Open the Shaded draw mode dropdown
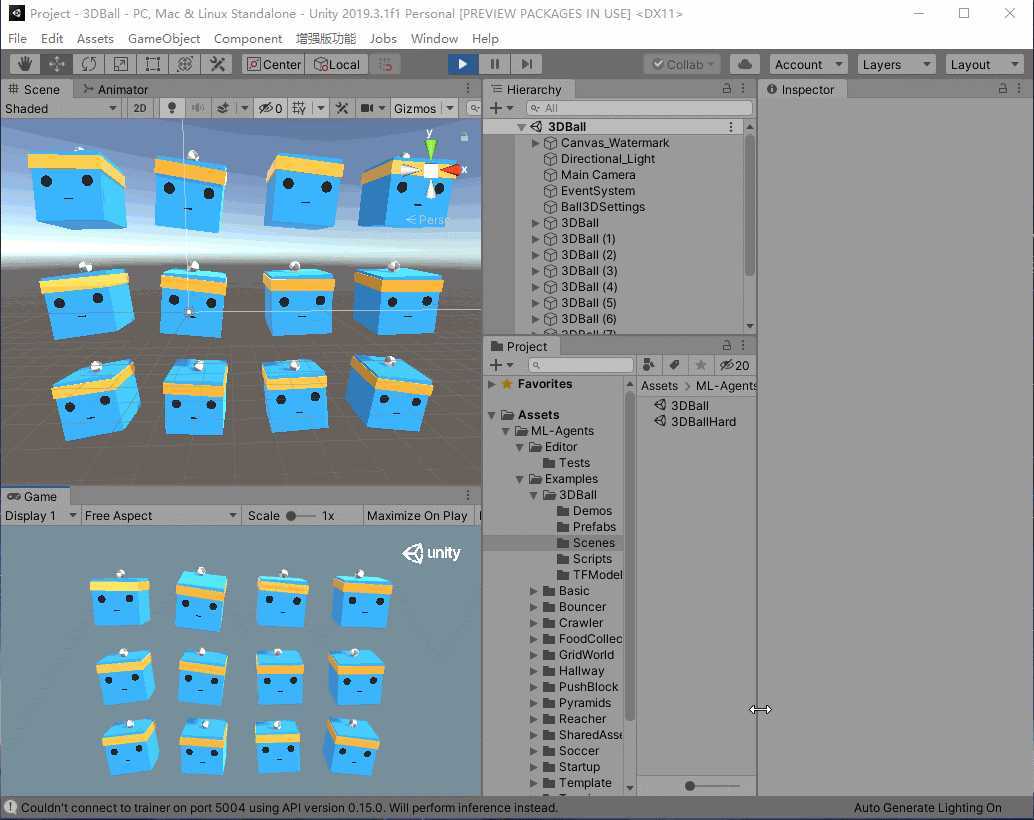The height and width of the screenshot is (820, 1034). (x=60, y=108)
